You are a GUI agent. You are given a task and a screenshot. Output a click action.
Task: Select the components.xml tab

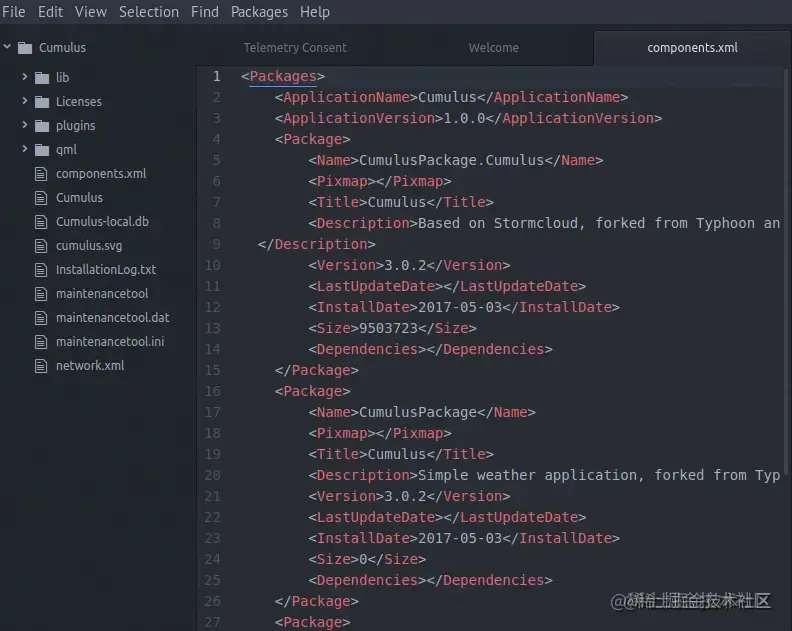tap(692, 47)
